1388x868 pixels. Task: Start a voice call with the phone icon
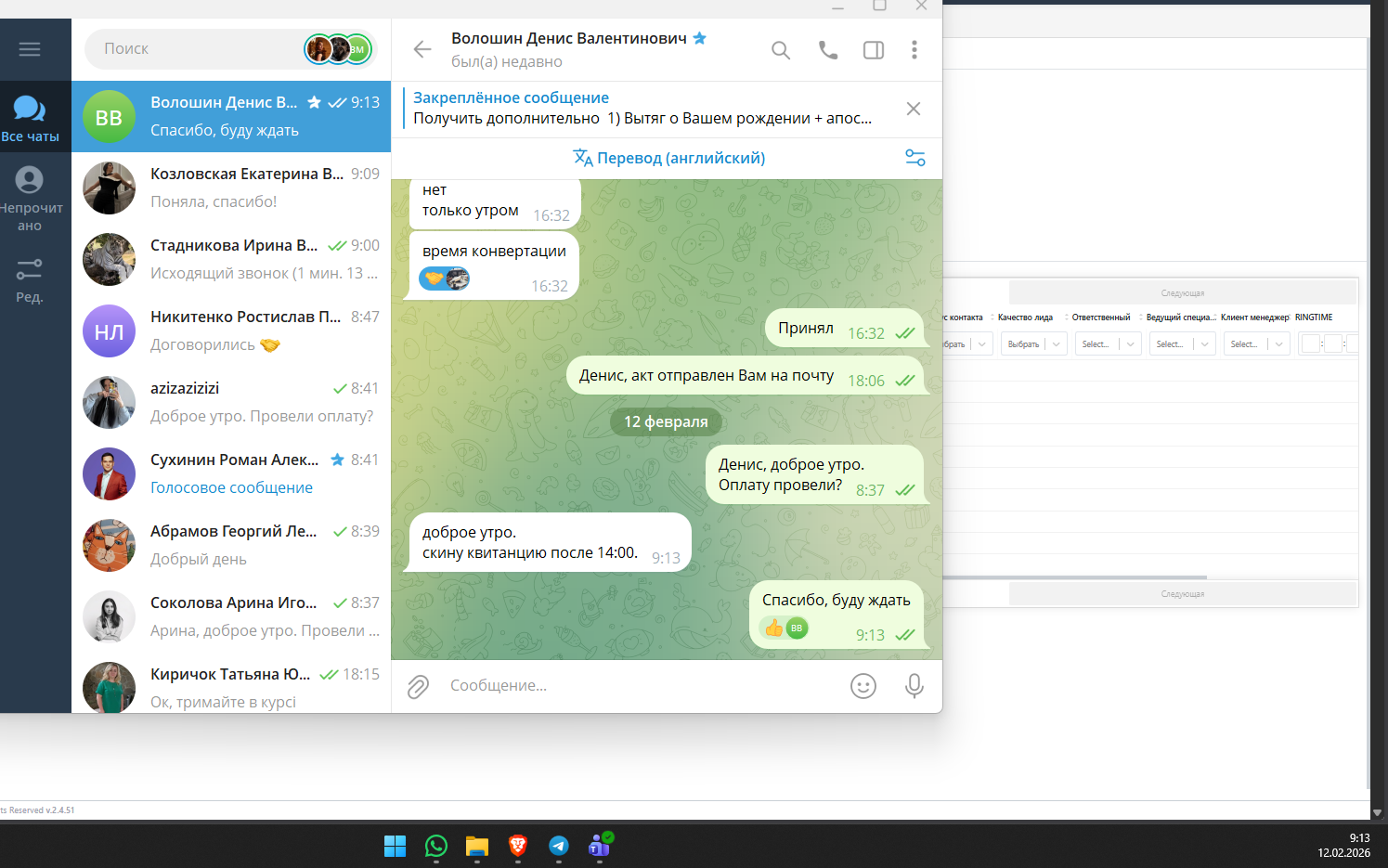[828, 50]
